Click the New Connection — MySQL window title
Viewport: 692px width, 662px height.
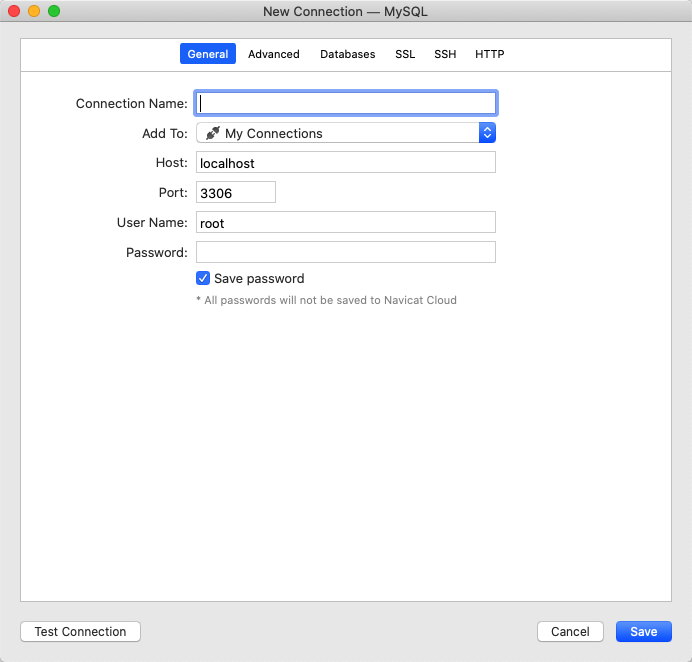(346, 11)
